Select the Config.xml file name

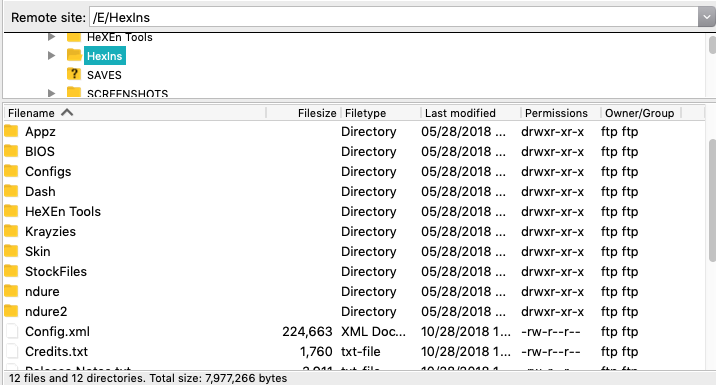click(x=57, y=332)
